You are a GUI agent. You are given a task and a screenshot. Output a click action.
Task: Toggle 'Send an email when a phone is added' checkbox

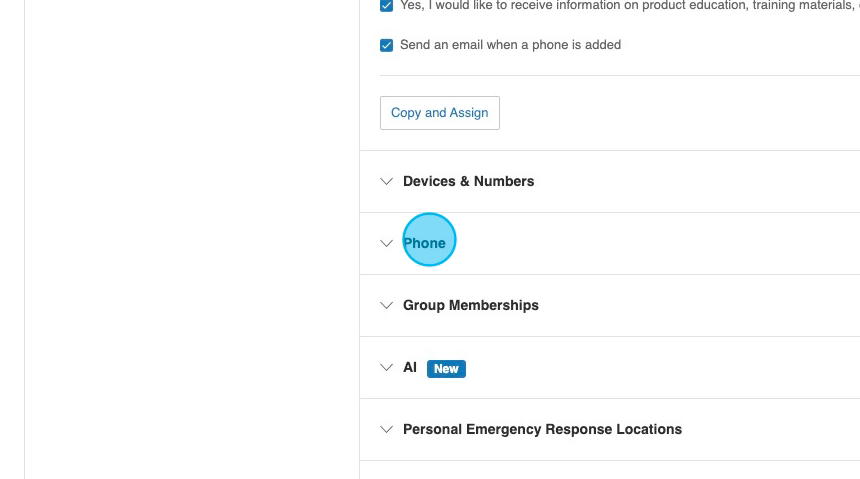(x=387, y=45)
